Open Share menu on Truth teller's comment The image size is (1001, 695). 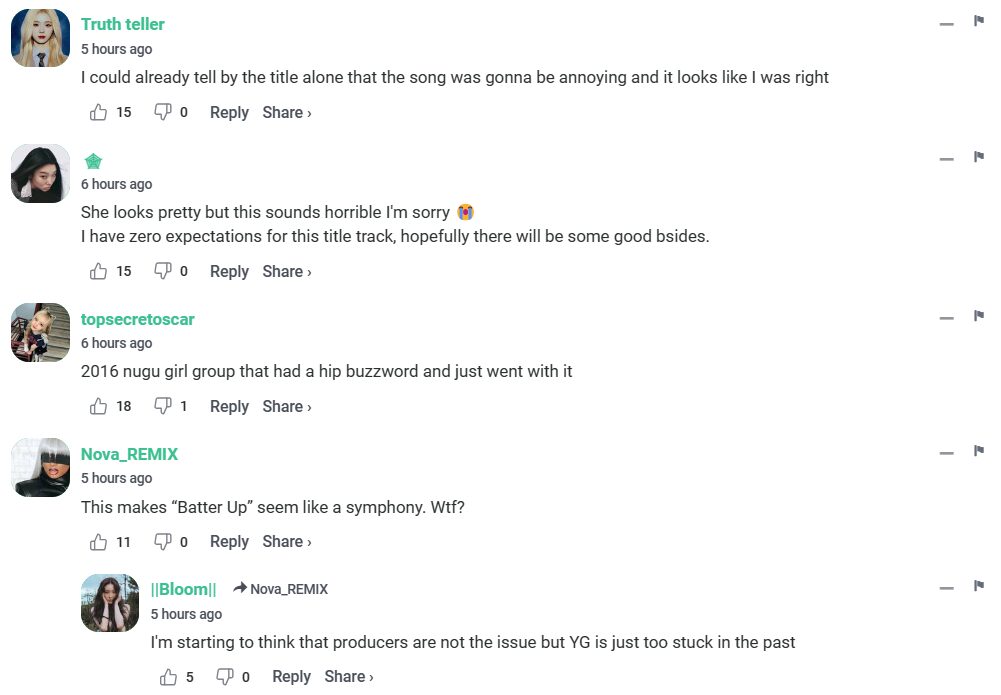(287, 113)
